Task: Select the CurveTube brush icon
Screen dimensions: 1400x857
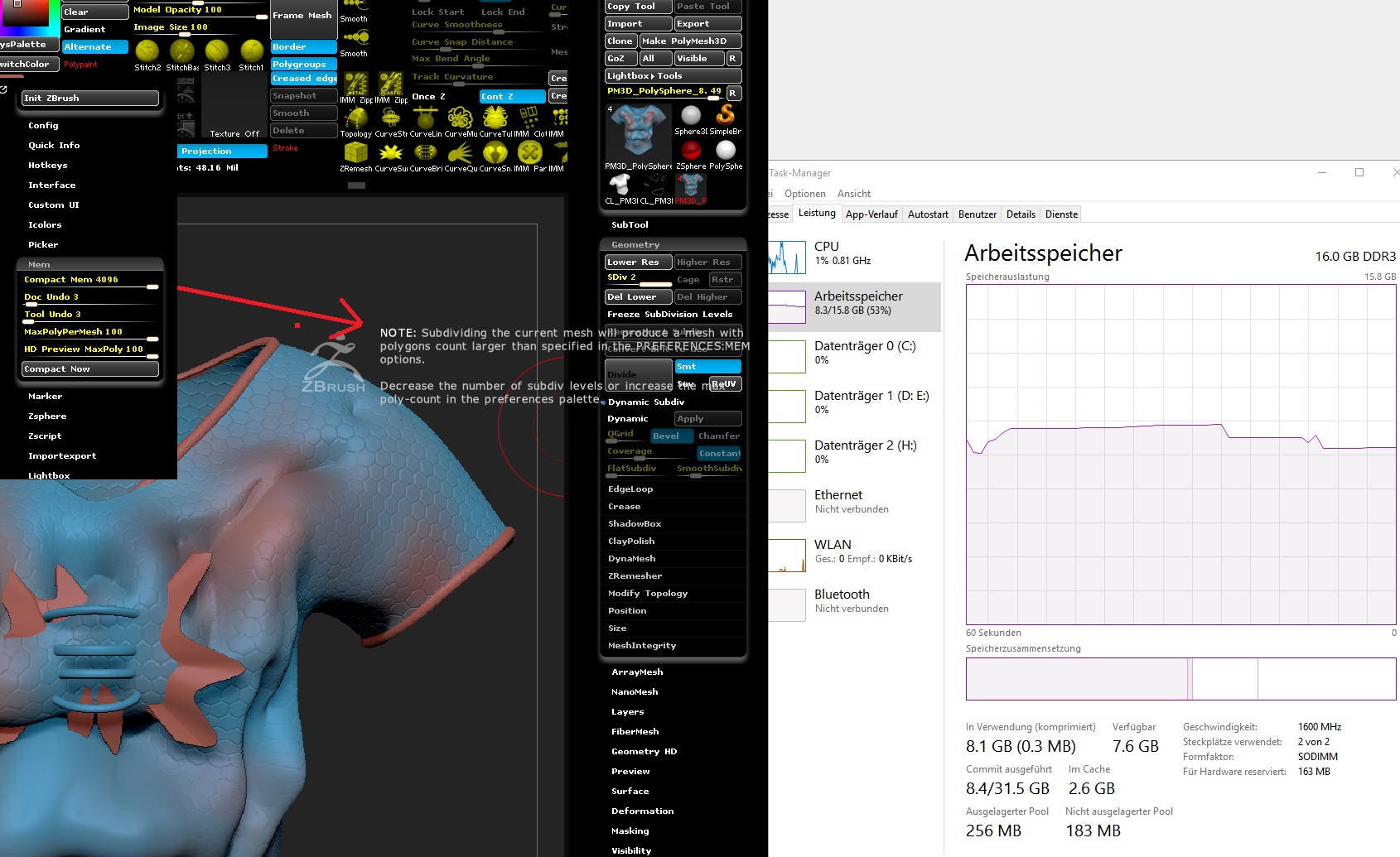Action: (495, 118)
